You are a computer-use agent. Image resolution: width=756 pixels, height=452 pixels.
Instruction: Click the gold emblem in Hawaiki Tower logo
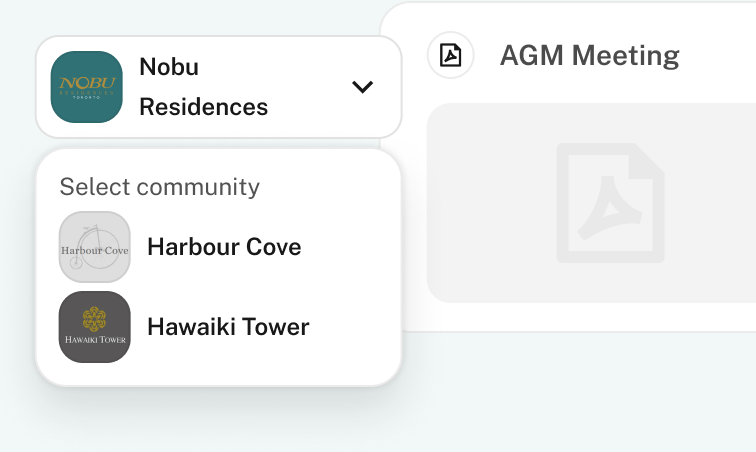pyautogui.click(x=95, y=318)
